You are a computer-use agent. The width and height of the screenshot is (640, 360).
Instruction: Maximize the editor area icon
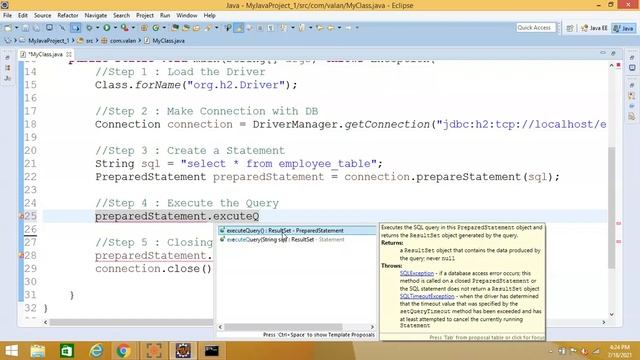pyautogui.click(x=613, y=53)
